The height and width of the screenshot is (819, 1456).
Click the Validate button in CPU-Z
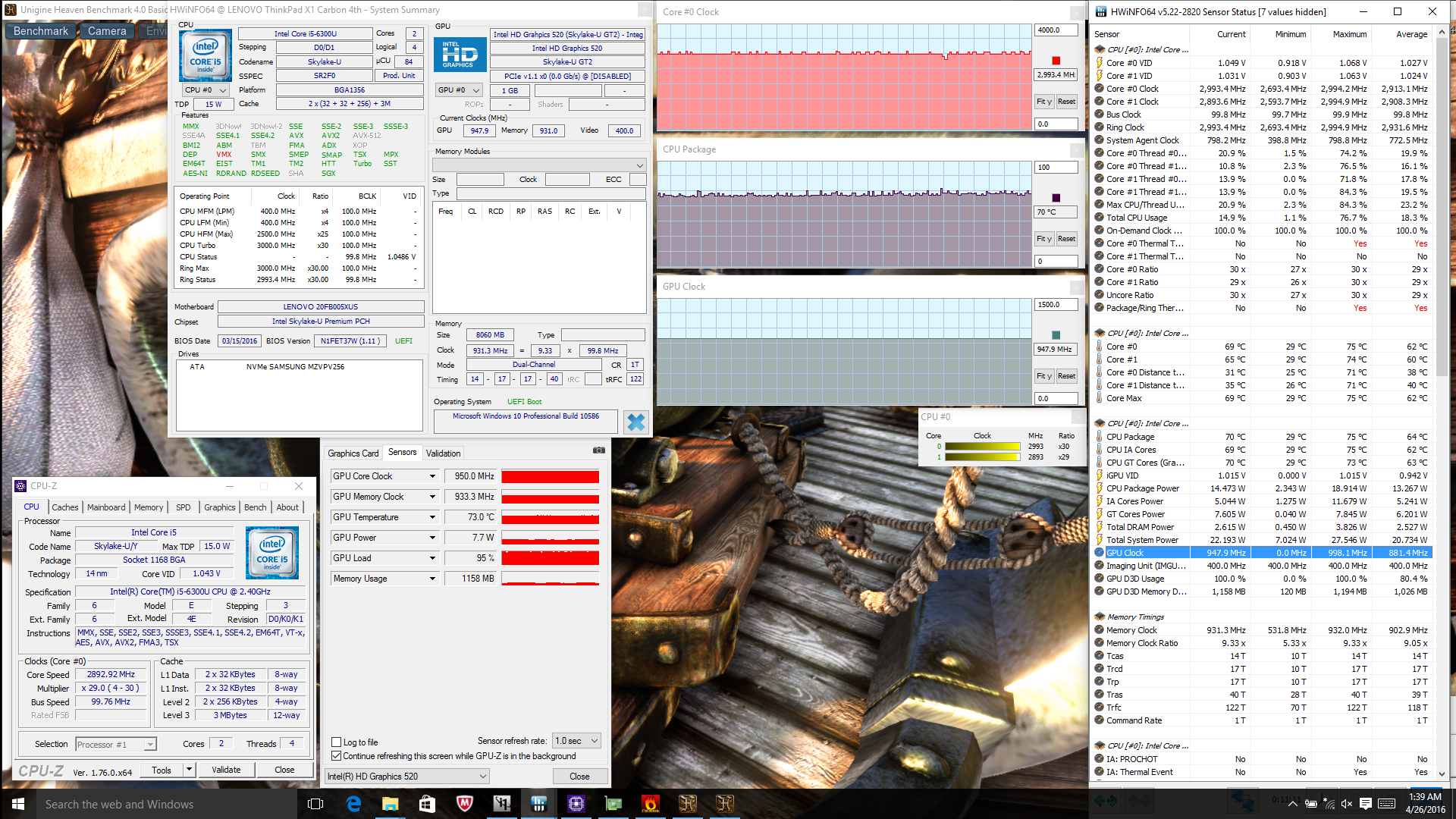click(x=226, y=770)
